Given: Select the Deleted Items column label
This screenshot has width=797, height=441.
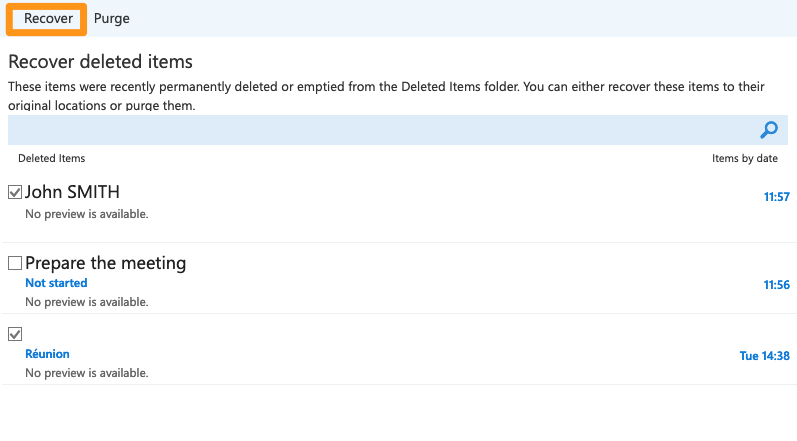Looking at the screenshot, I should pos(52,158).
